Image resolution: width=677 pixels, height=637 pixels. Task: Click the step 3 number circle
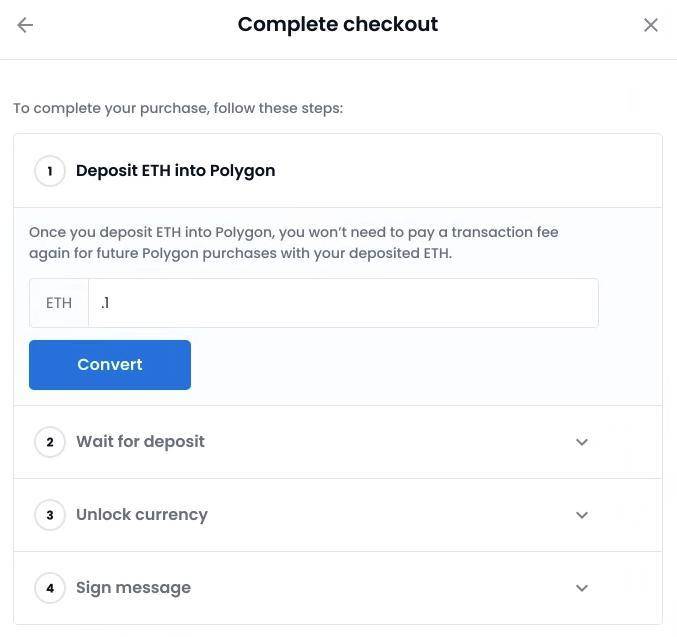tap(50, 515)
